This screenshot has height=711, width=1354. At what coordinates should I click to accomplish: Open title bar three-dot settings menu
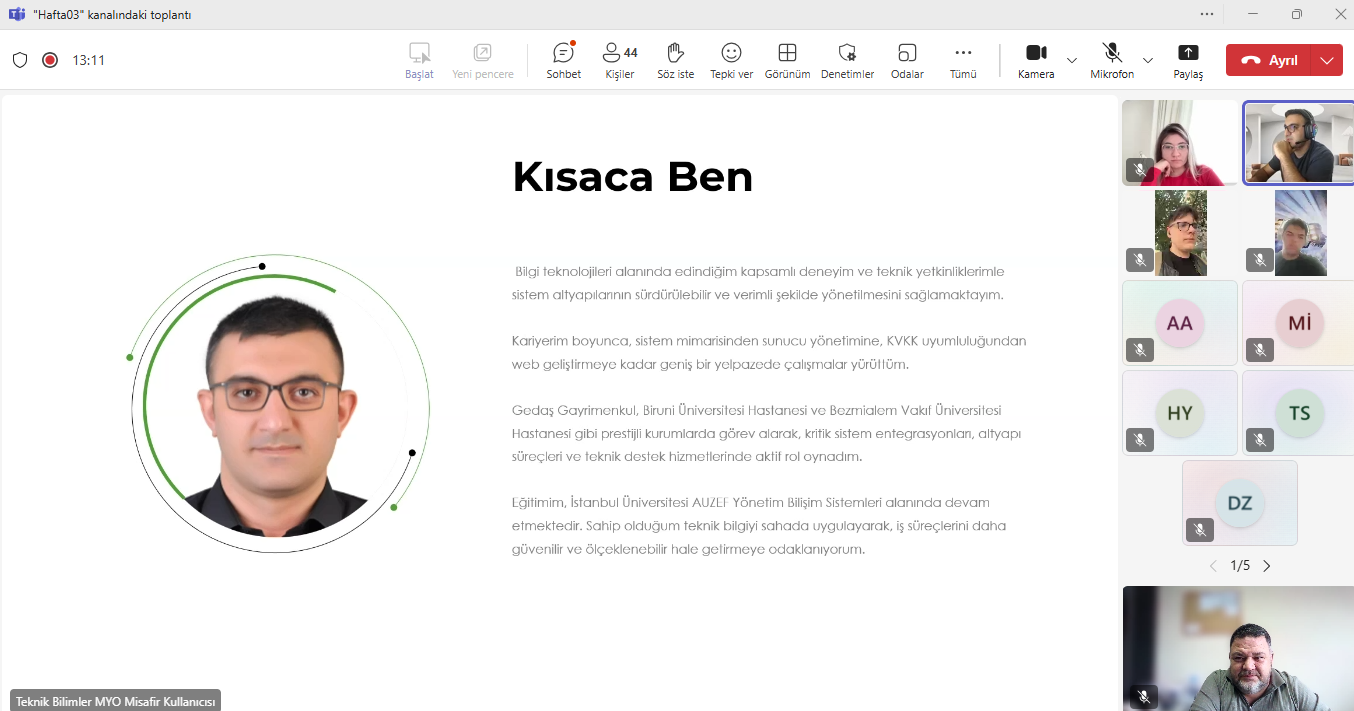(1207, 14)
